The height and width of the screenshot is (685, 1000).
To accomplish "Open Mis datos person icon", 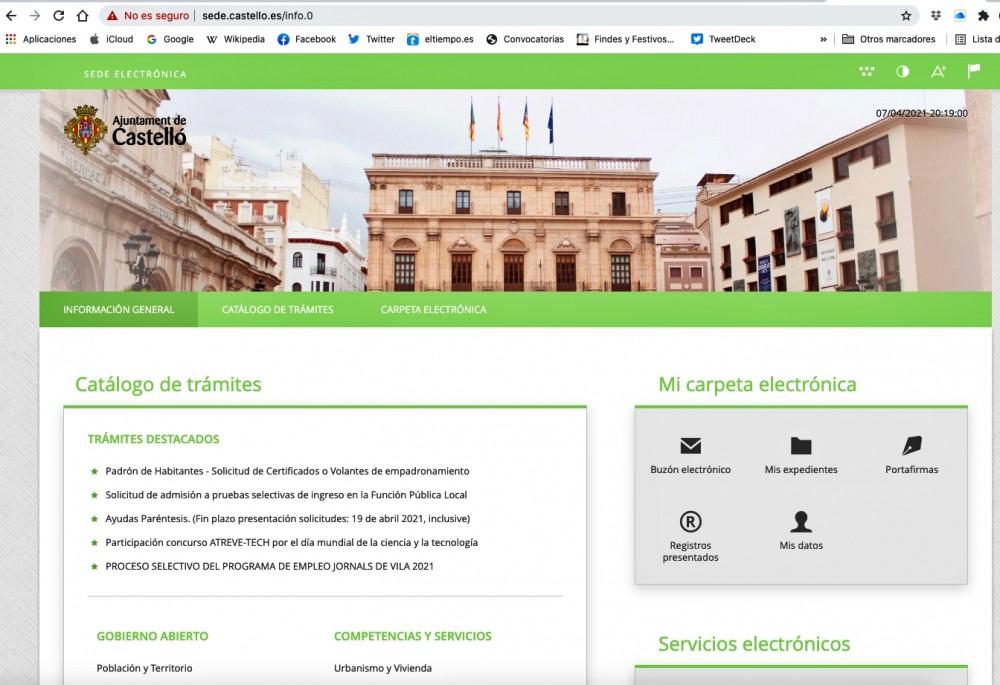I will pyautogui.click(x=801, y=521).
